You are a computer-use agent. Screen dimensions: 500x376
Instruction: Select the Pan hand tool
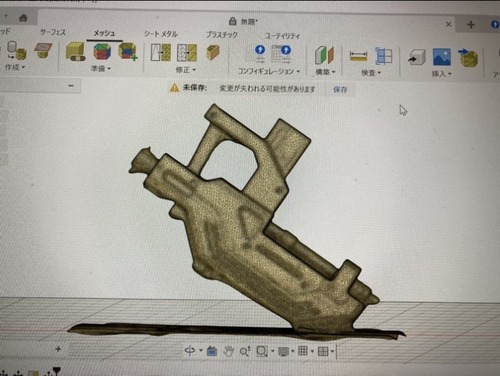point(228,351)
